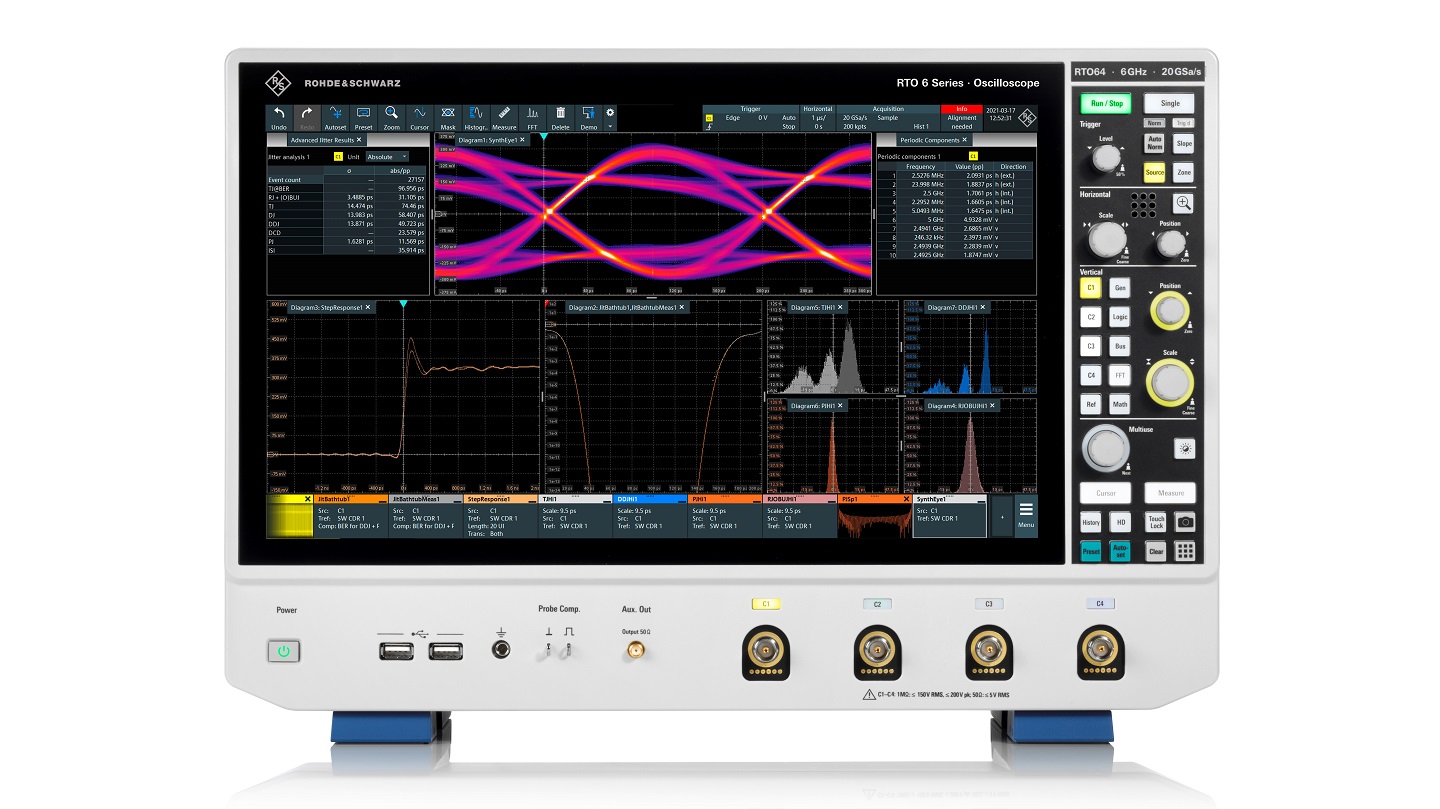Activate the FFT tool in the on-screen toolbar
Screen dimensions: 1440x809
point(533,118)
